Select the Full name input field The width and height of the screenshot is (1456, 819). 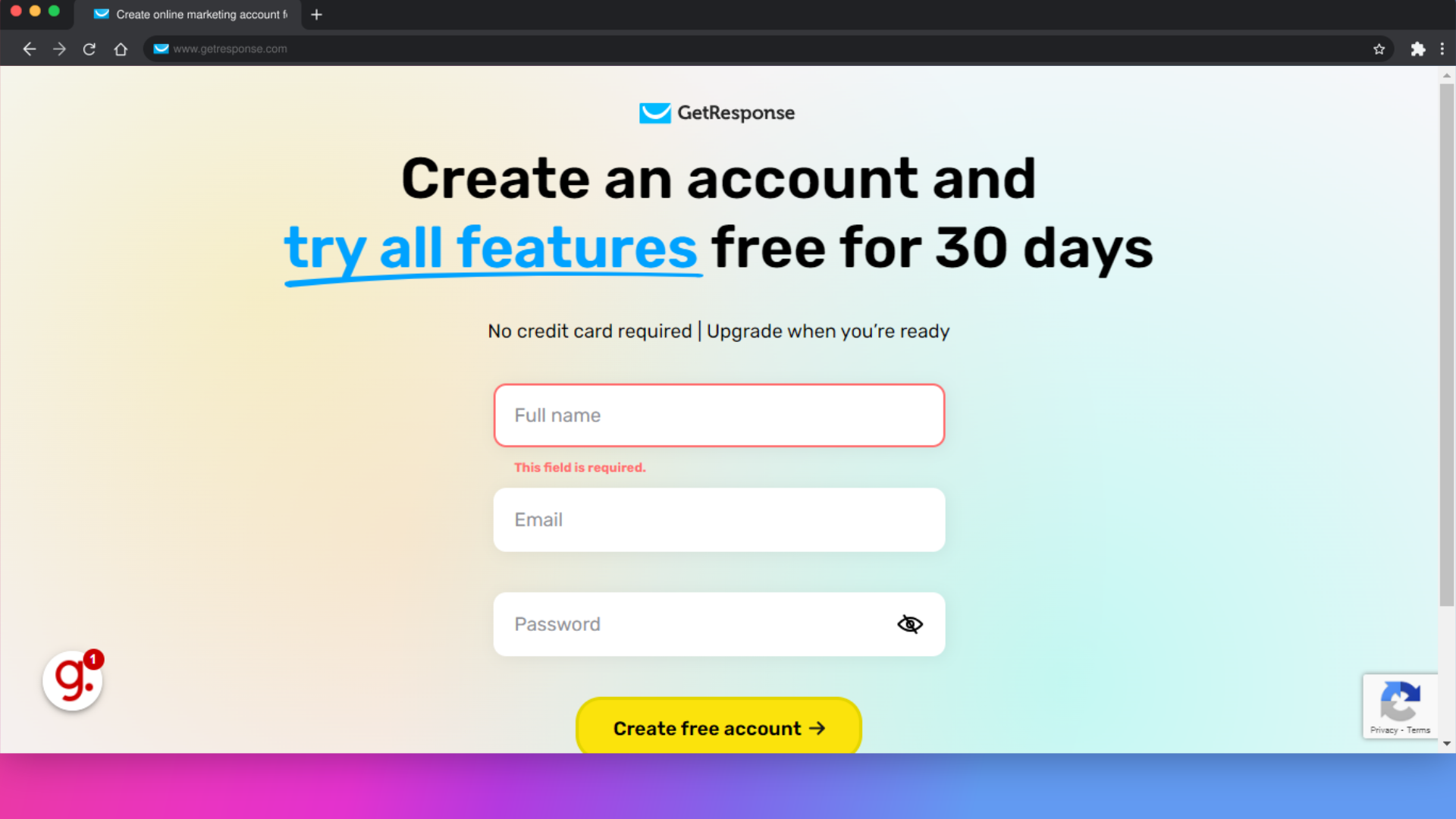coord(718,415)
